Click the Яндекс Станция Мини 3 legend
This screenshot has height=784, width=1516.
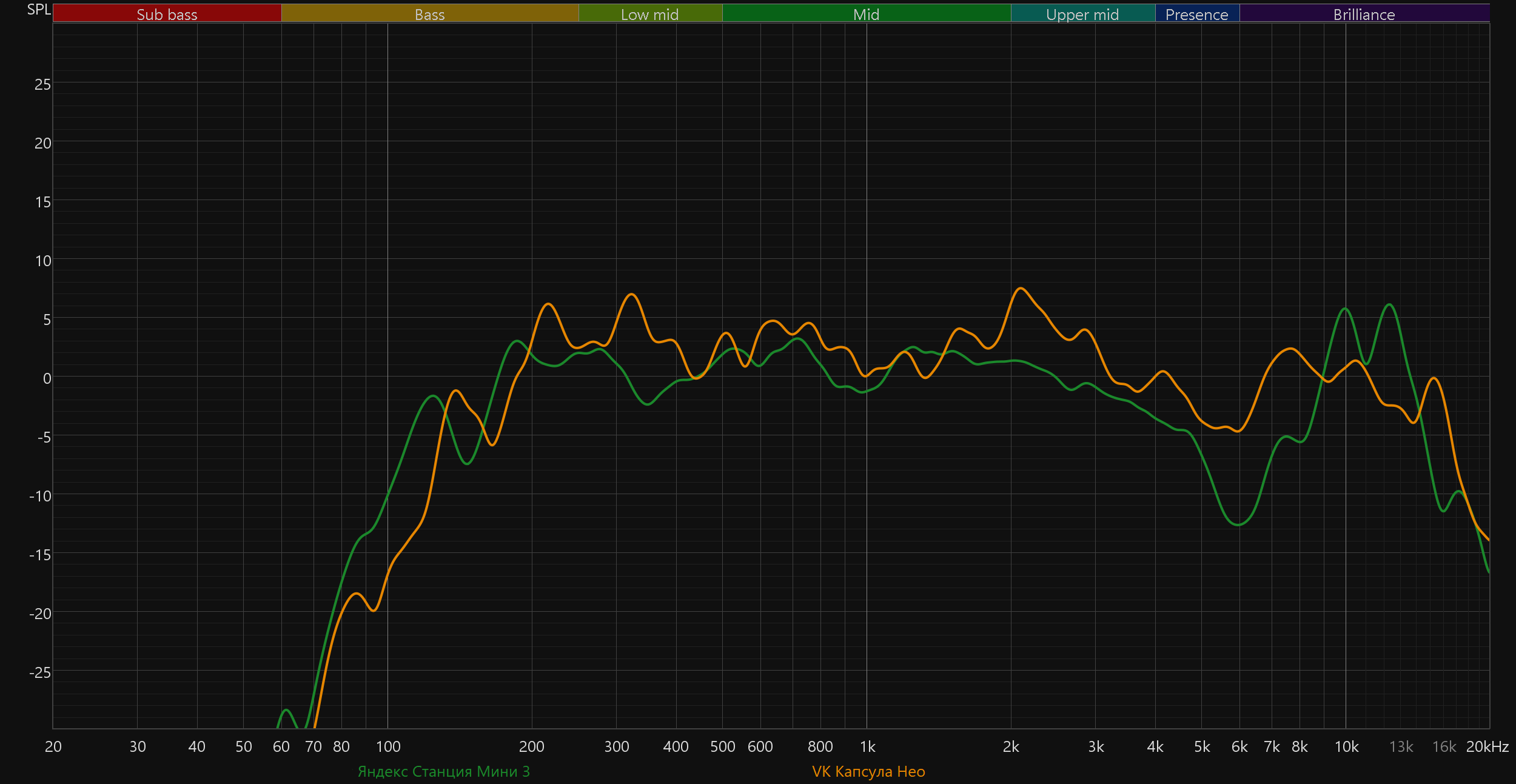[443, 771]
